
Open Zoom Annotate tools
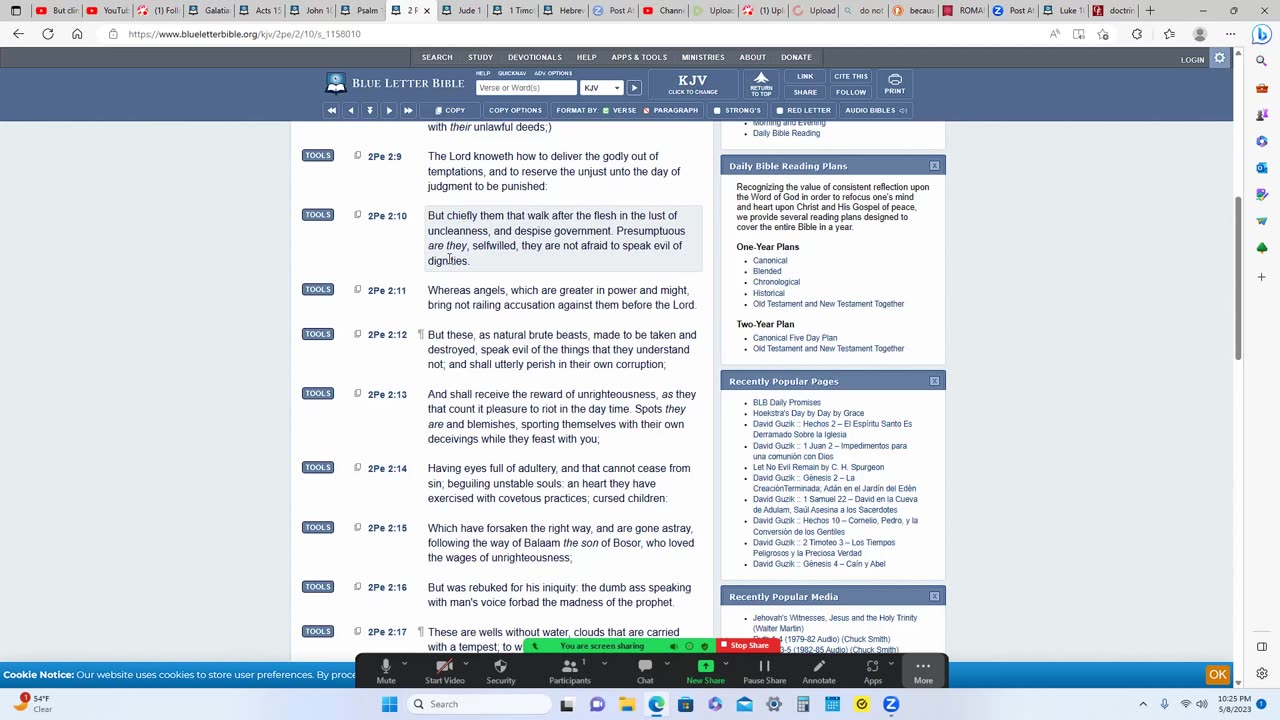(x=818, y=671)
